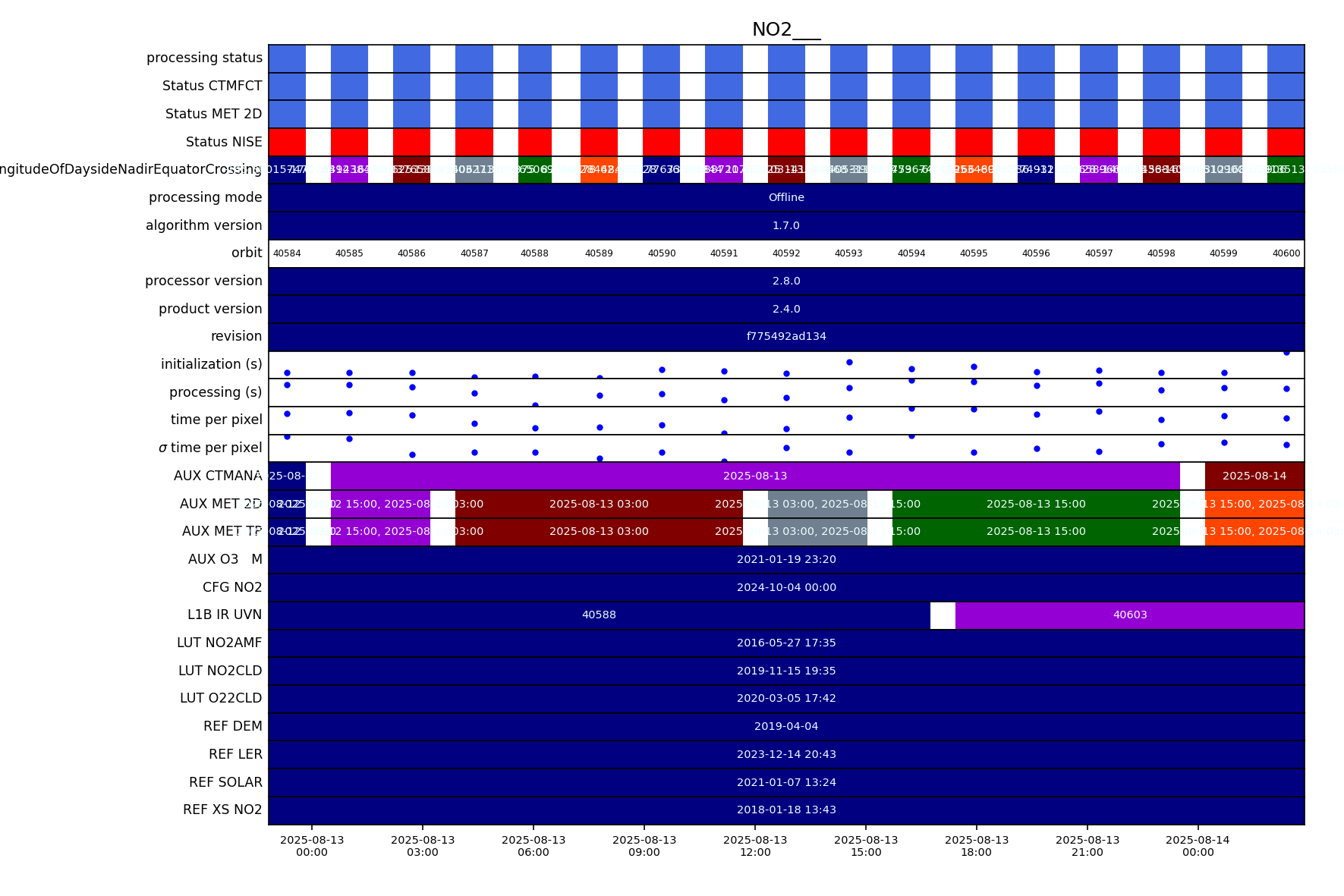This screenshot has width=1344, height=896.
Task: Click x-axis tick label 2025-08-14 00:00
Action: point(1198,846)
